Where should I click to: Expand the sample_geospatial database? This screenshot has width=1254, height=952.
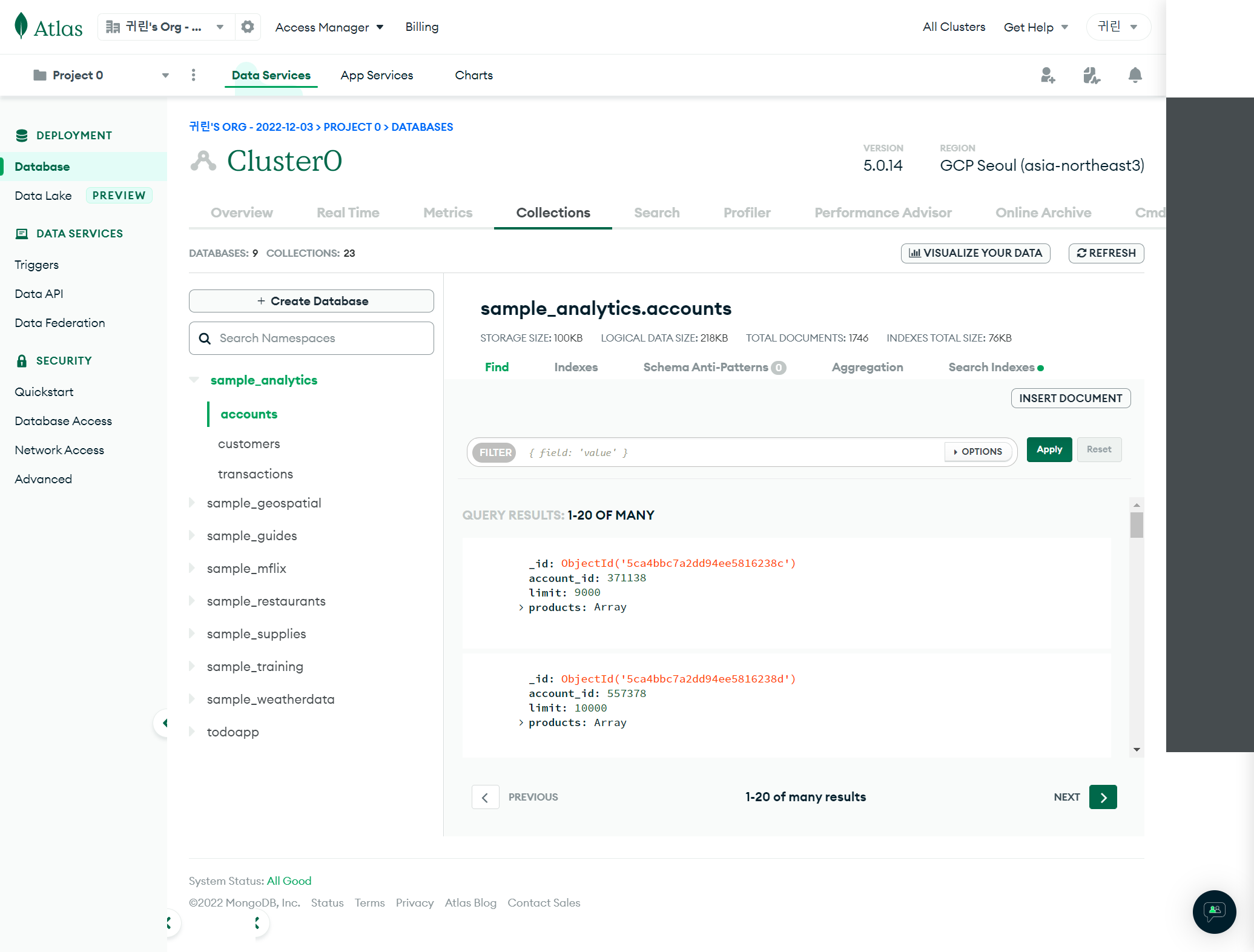(x=192, y=503)
